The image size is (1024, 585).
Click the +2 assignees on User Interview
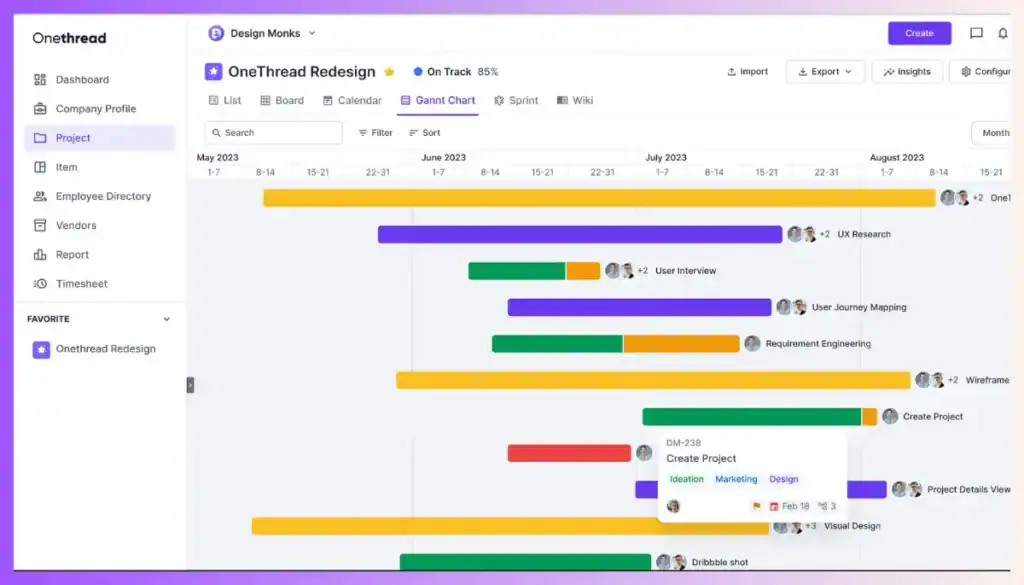pyautogui.click(x=643, y=271)
